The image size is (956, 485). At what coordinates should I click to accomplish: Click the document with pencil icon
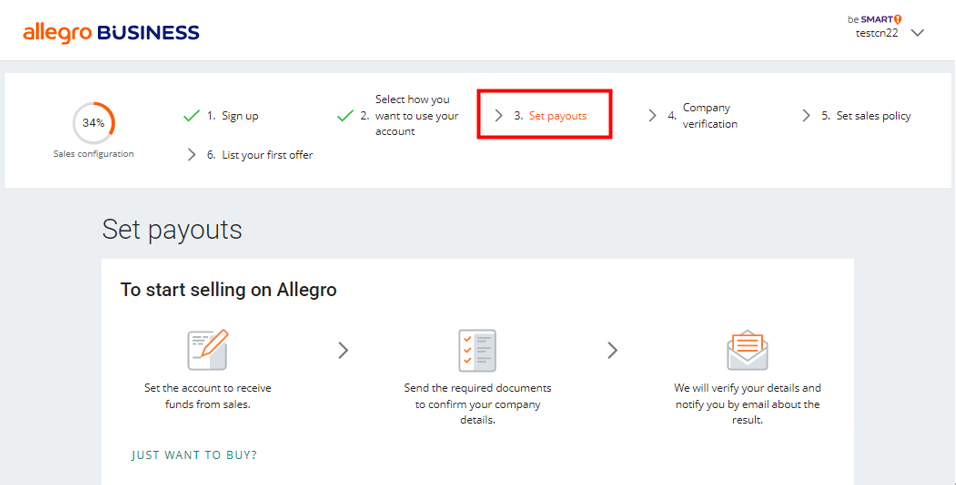[x=208, y=350]
